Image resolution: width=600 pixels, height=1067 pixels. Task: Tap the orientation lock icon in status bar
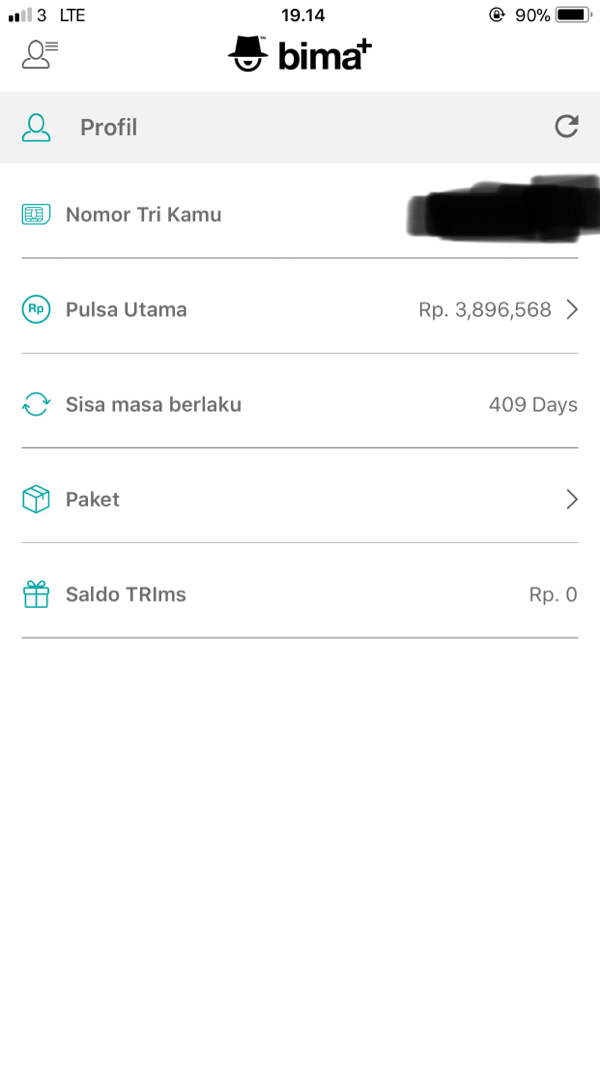coord(497,15)
